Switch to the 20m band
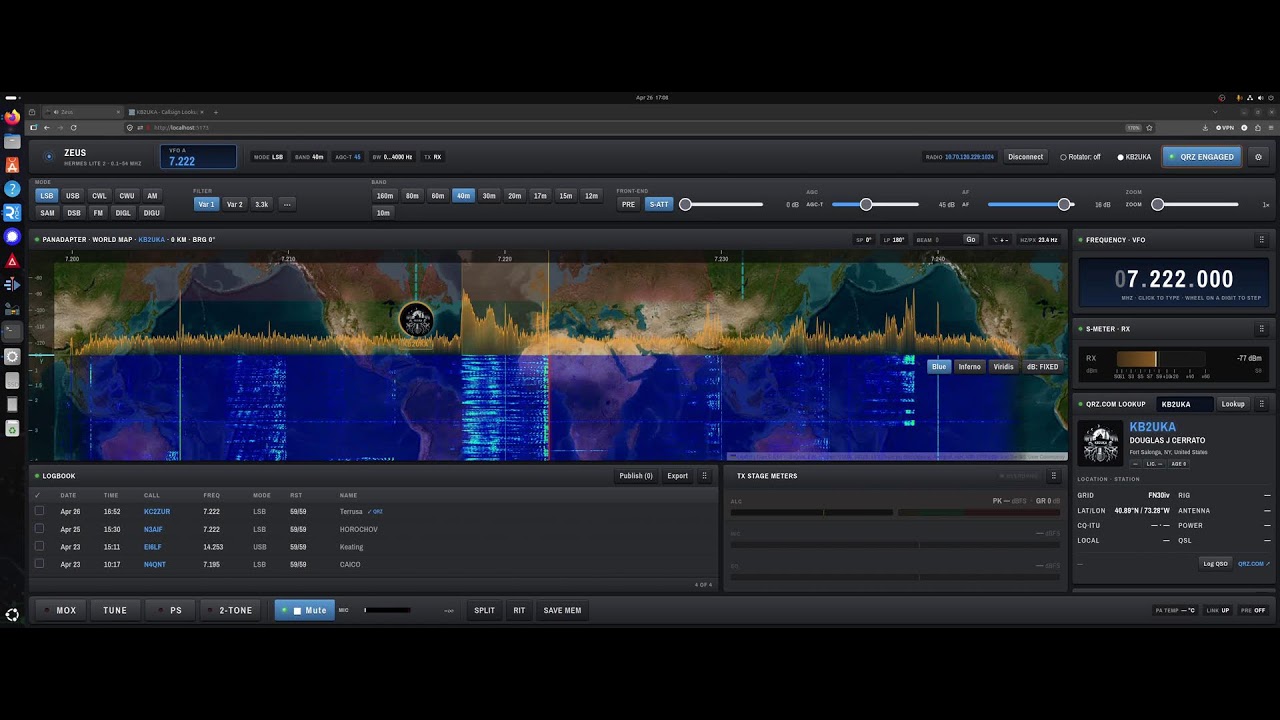 coord(514,196)
